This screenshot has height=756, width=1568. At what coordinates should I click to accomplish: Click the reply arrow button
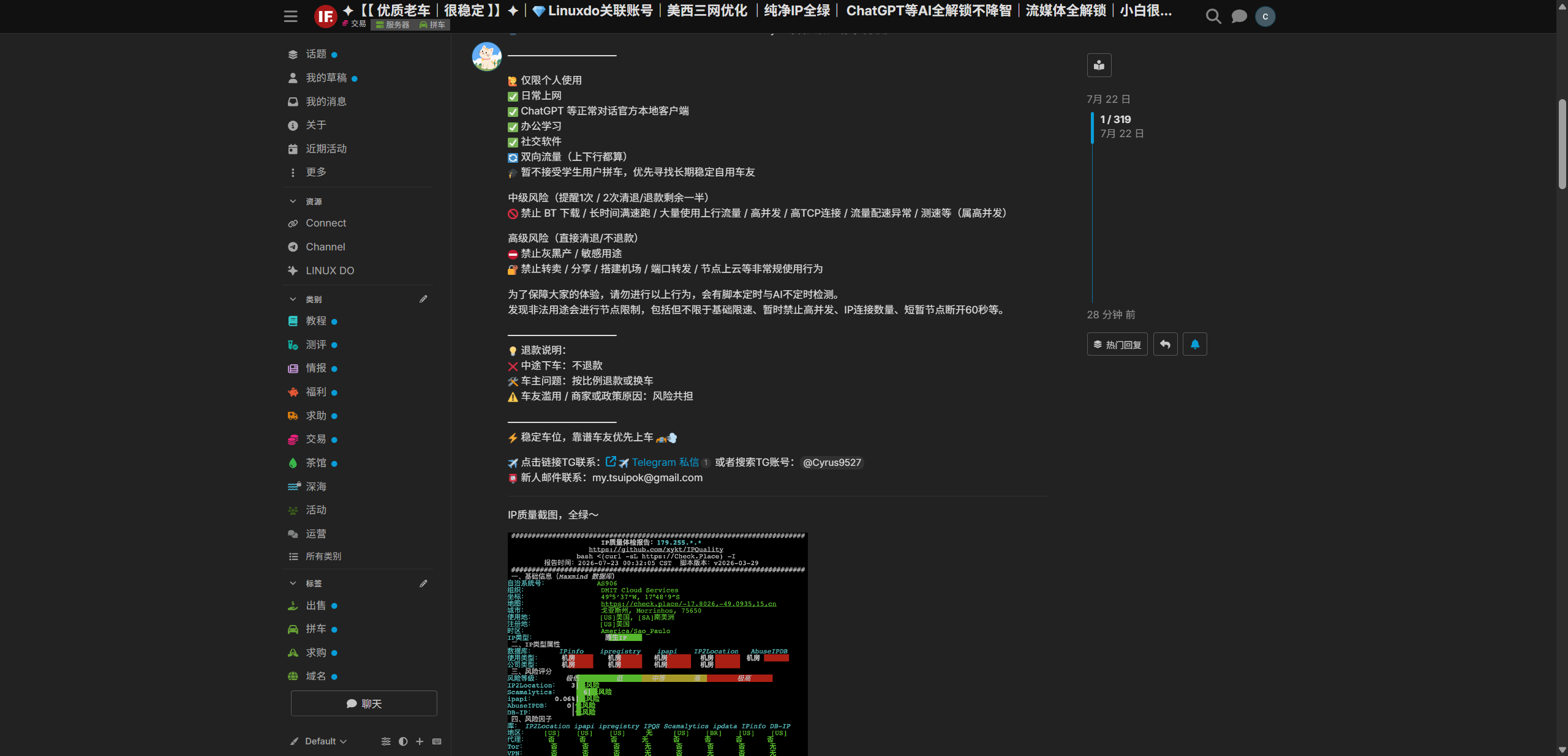(x=1165, y=344)
